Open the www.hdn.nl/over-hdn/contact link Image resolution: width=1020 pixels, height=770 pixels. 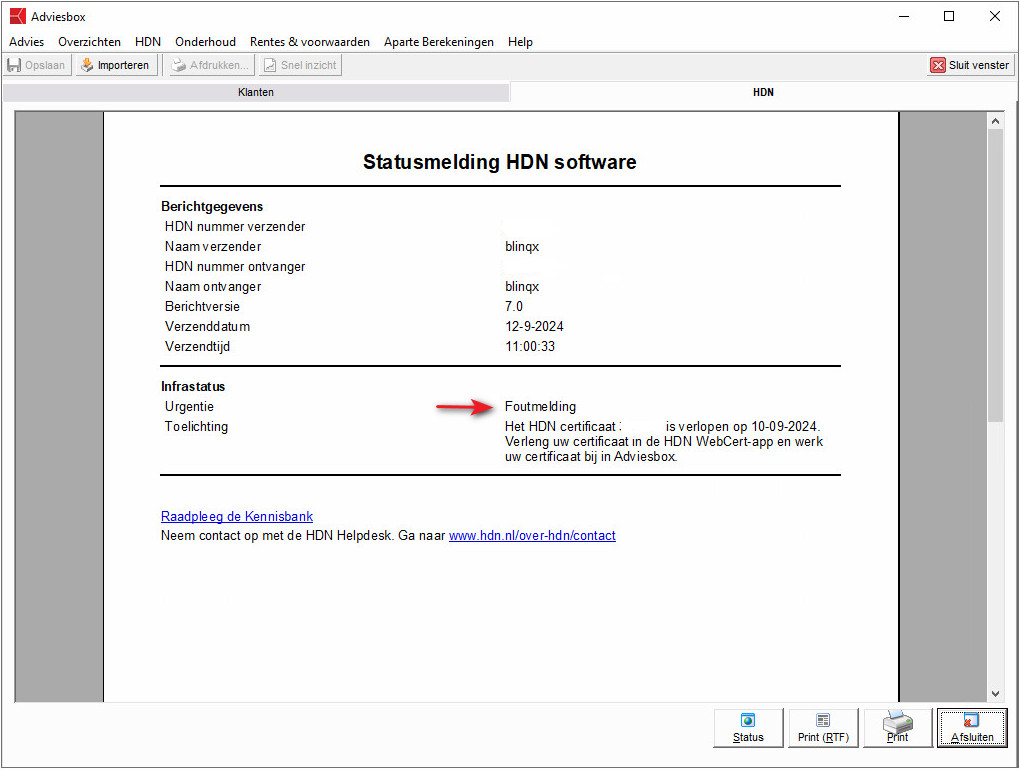(x=532, y=535)
